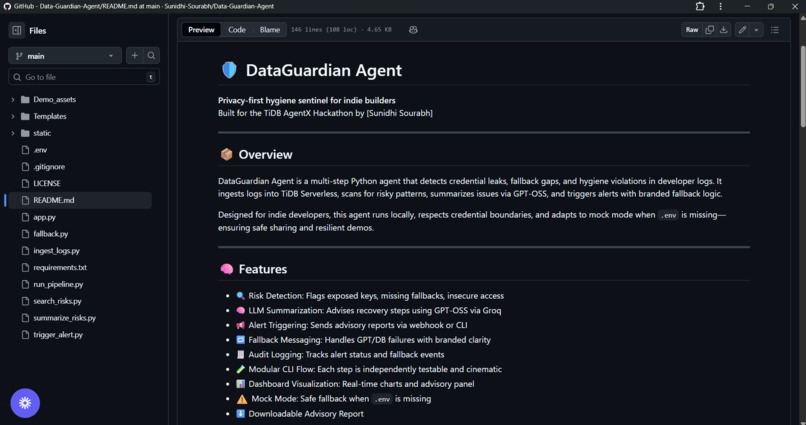Open the .env file
Image resolution: width=806 pixels, height=425 pixels.
[40, 150]
